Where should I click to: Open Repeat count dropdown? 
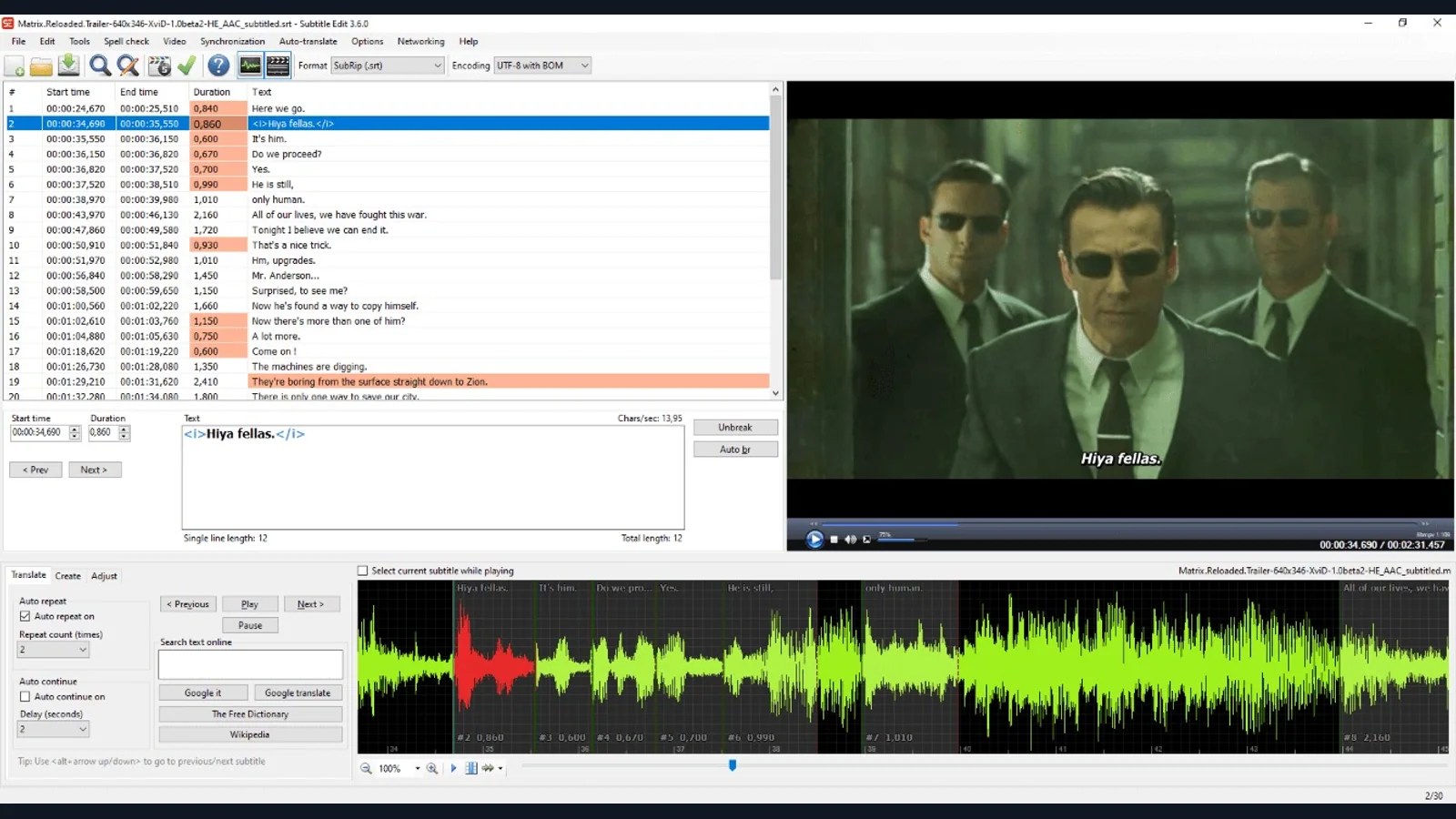pyautogui.click(x=54, y=650)
